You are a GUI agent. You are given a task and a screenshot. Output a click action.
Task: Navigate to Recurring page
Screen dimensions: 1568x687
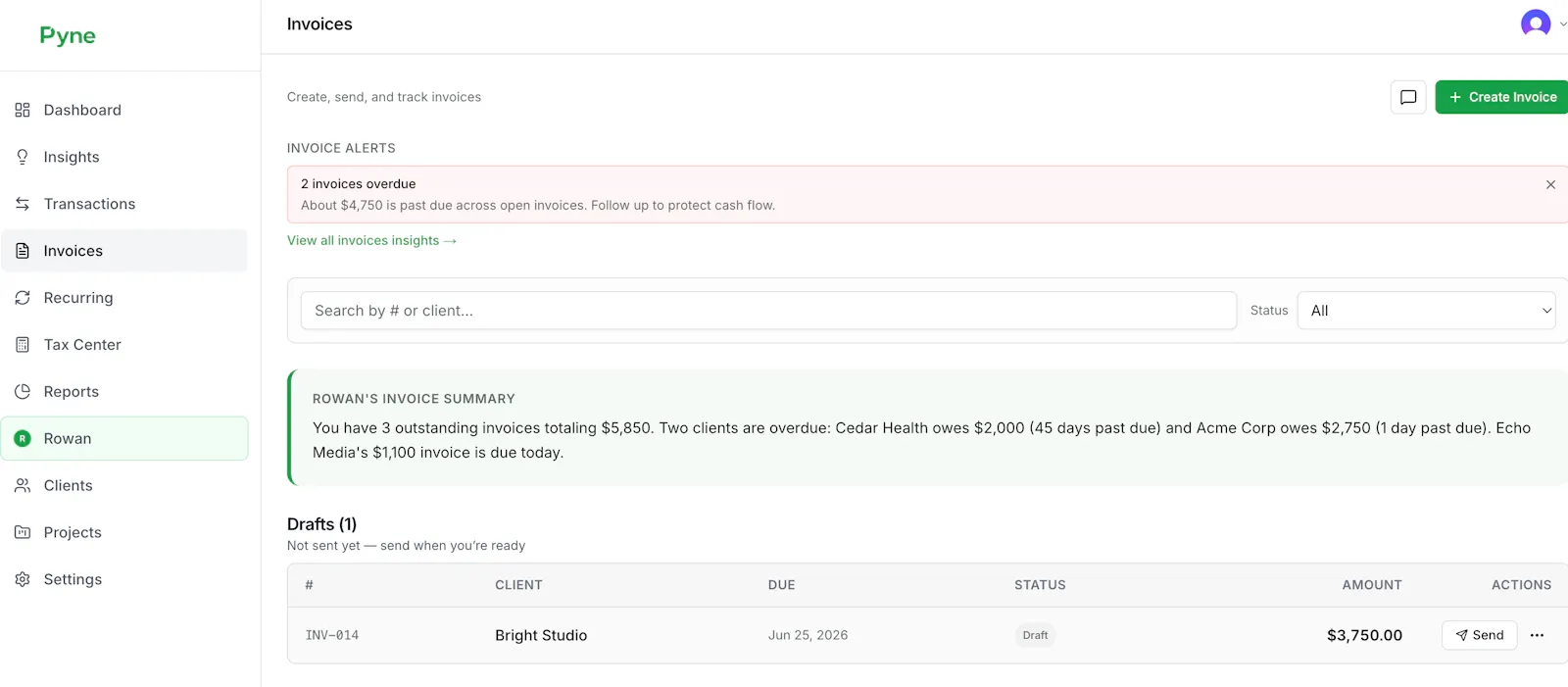click(124, 298)
